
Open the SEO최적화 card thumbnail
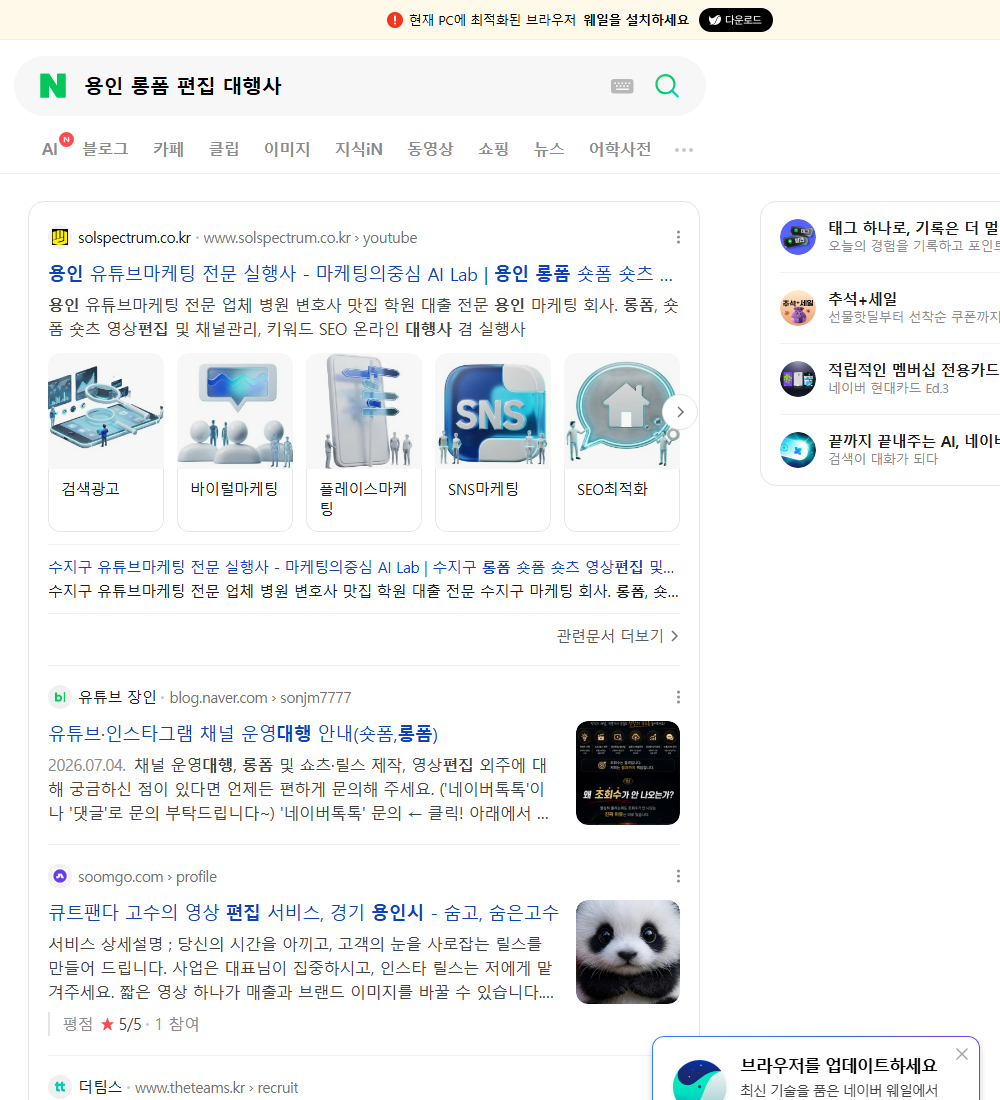pyautogui.click(x=622, y=411)
